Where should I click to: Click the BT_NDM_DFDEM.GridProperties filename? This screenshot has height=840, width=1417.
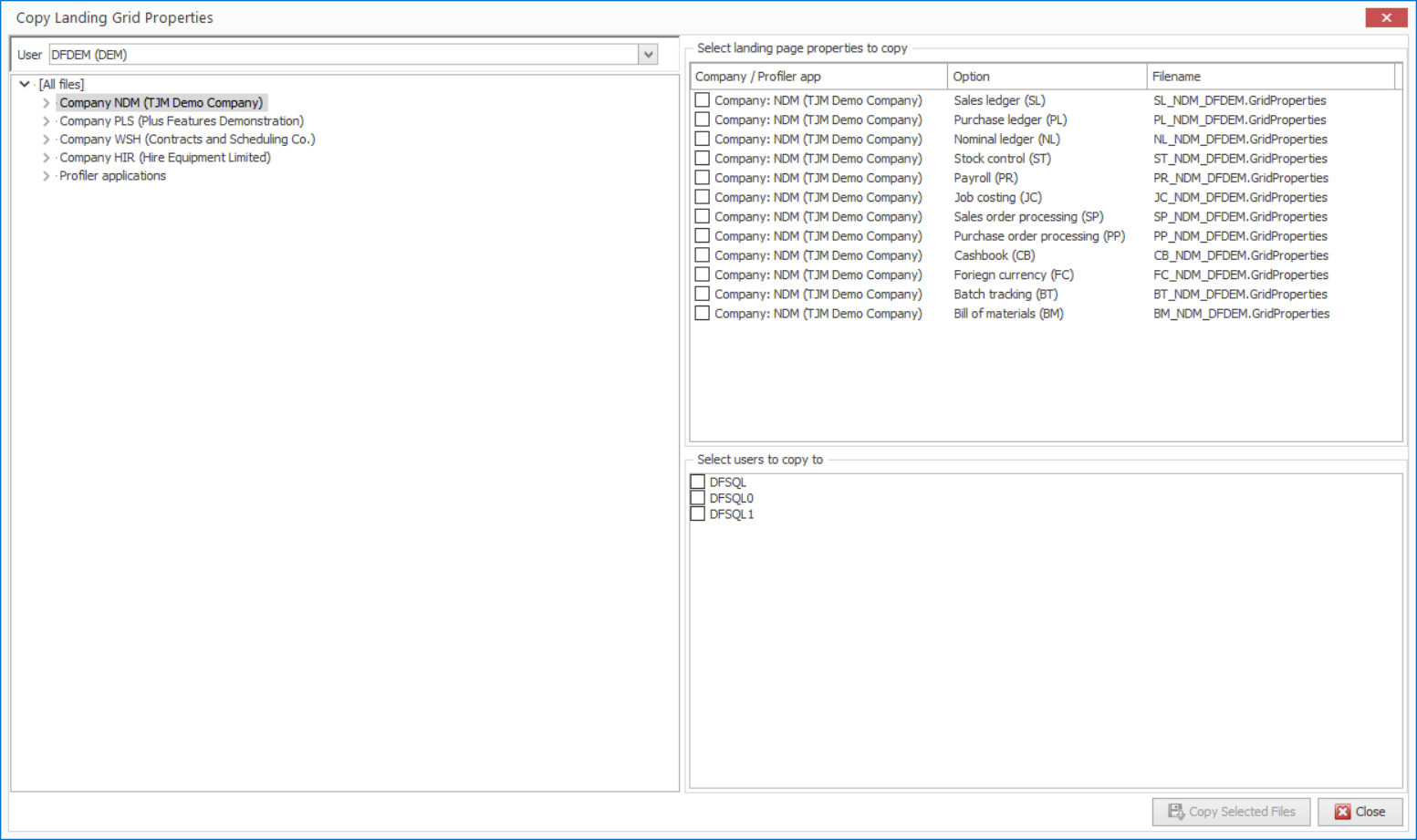(1241, 294)
